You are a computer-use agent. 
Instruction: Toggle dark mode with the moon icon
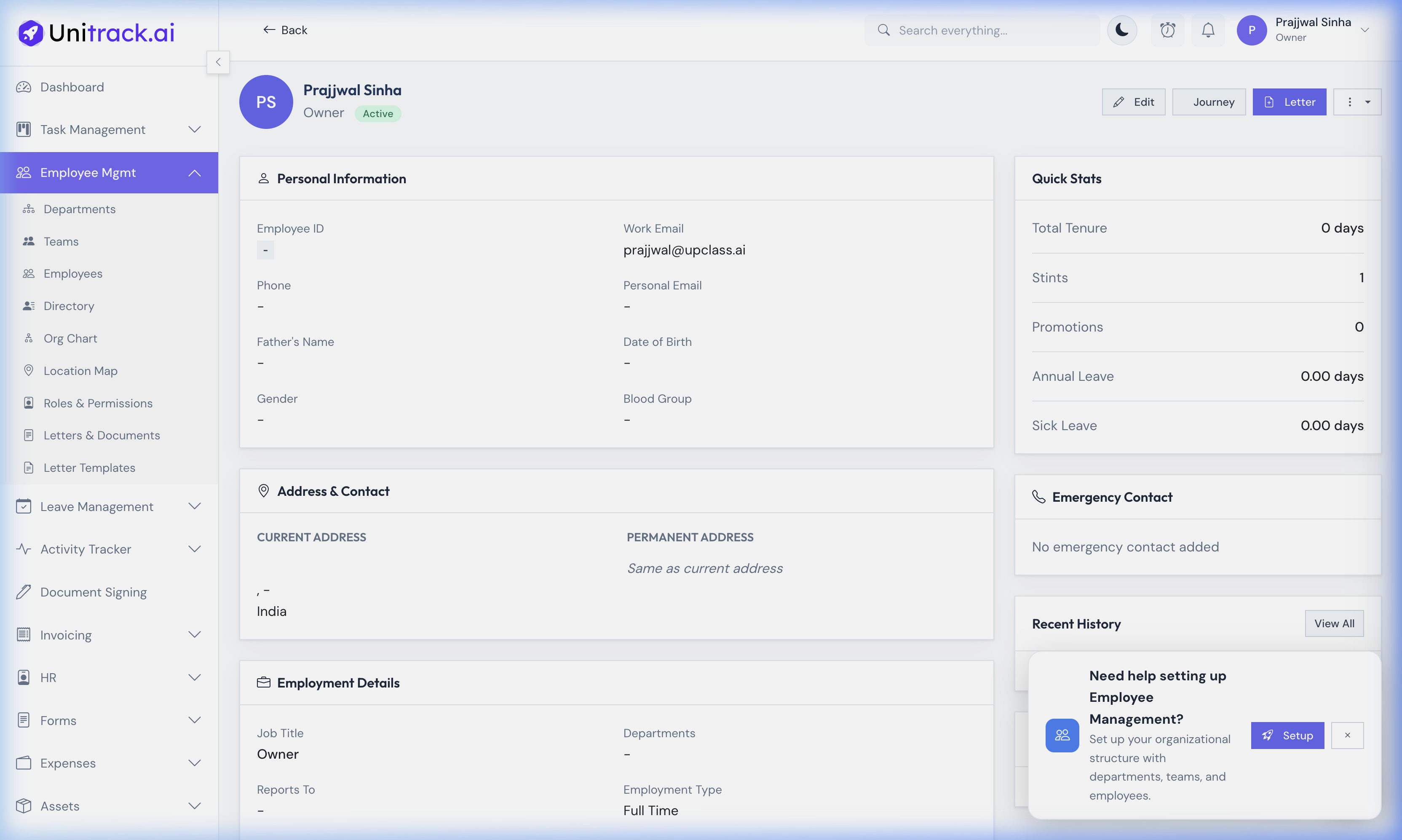(x=1121, y=30)
